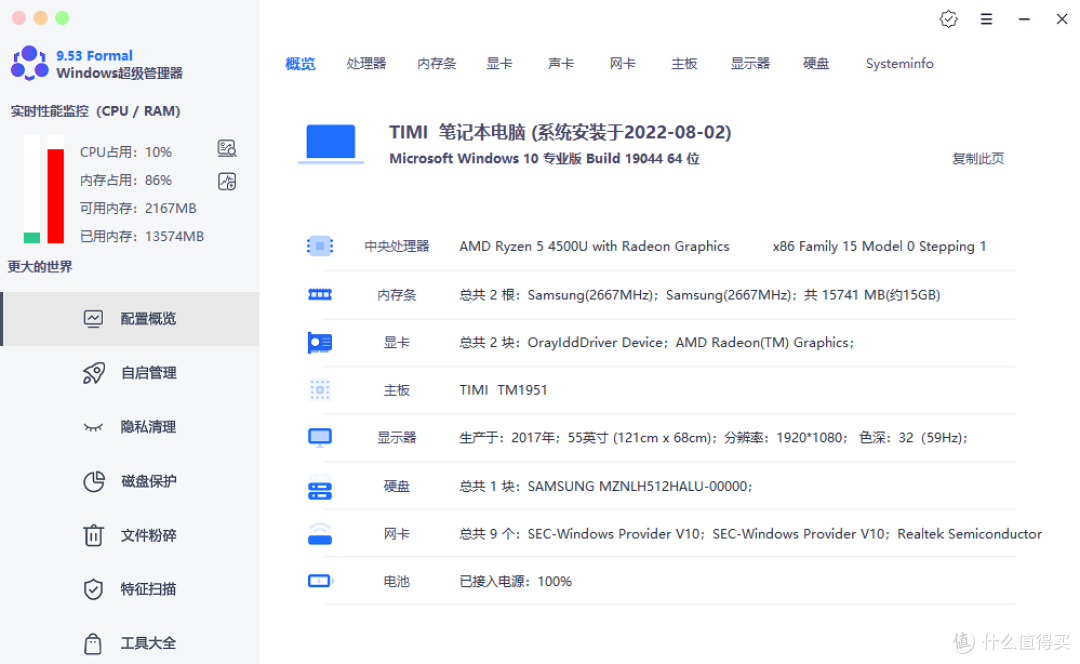This screenshot has width=1080, height=664.
Task: Click the blue laptop computer icon
Action: pos(331,143)
